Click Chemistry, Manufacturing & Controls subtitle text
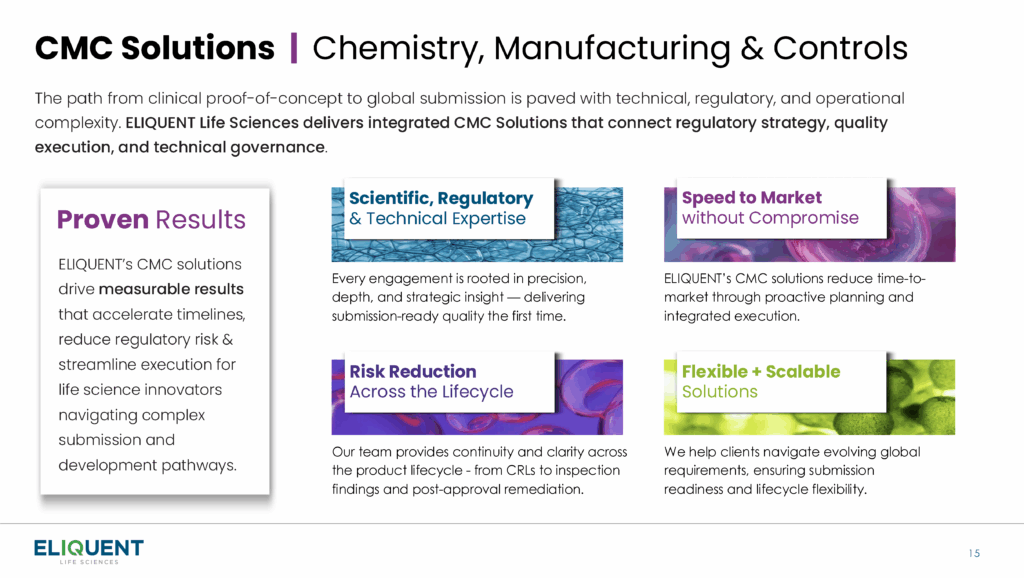This screenshot has width=1024, height=578. tap(610, 48)
